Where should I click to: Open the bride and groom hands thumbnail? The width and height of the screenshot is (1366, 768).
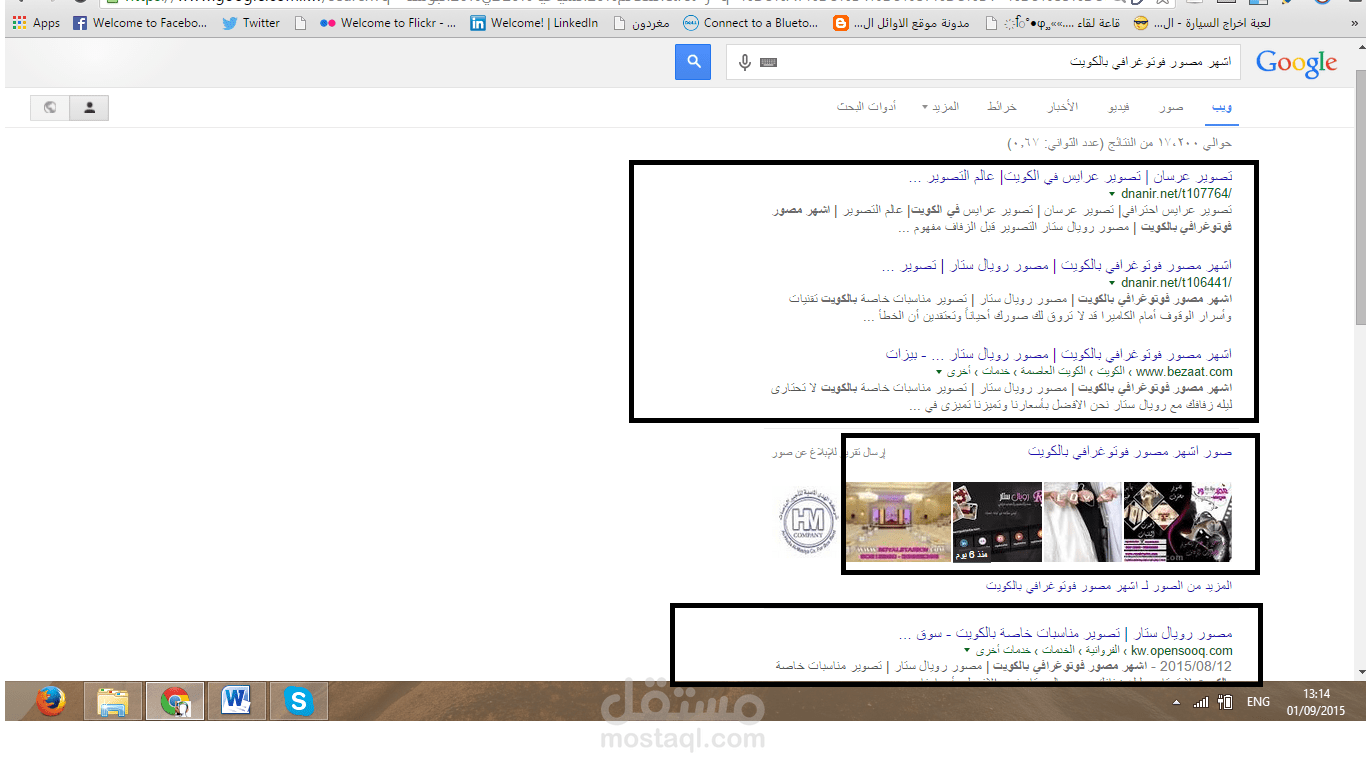[x=1083, y=522]
